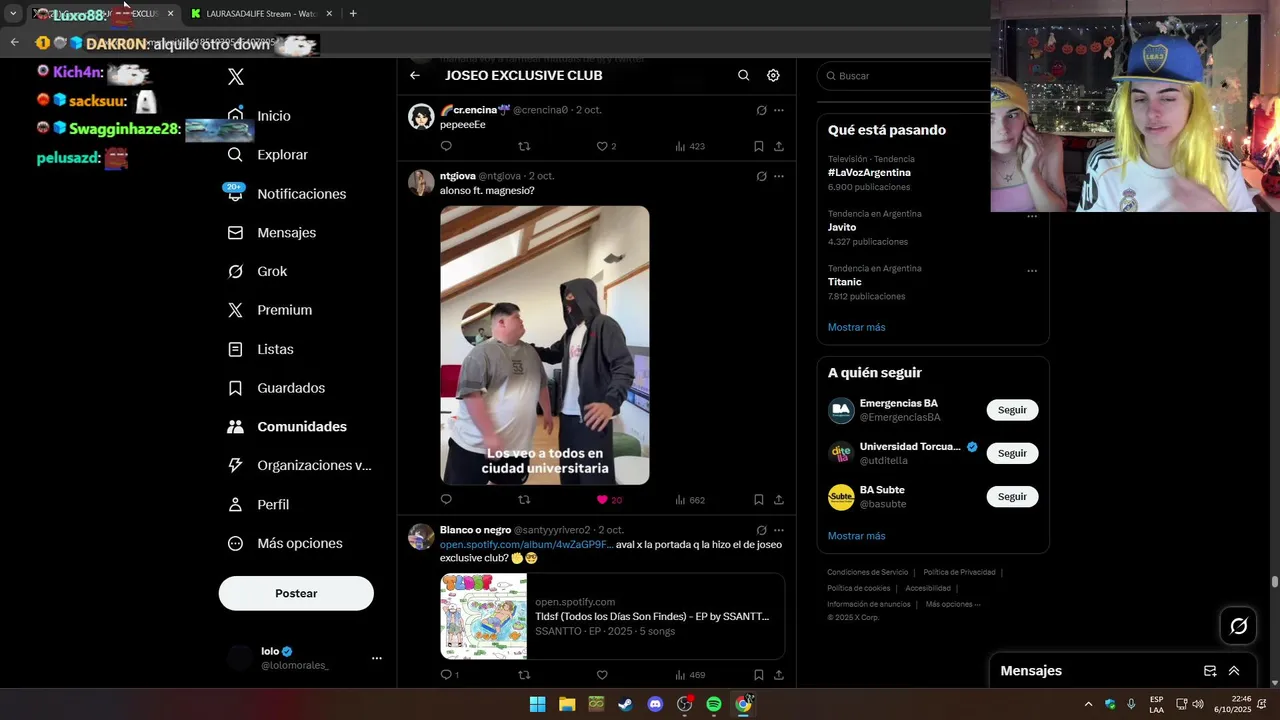This screenshot has width=1280, height=720.
Task: Open a new browser tab
Action: point(353,14)
